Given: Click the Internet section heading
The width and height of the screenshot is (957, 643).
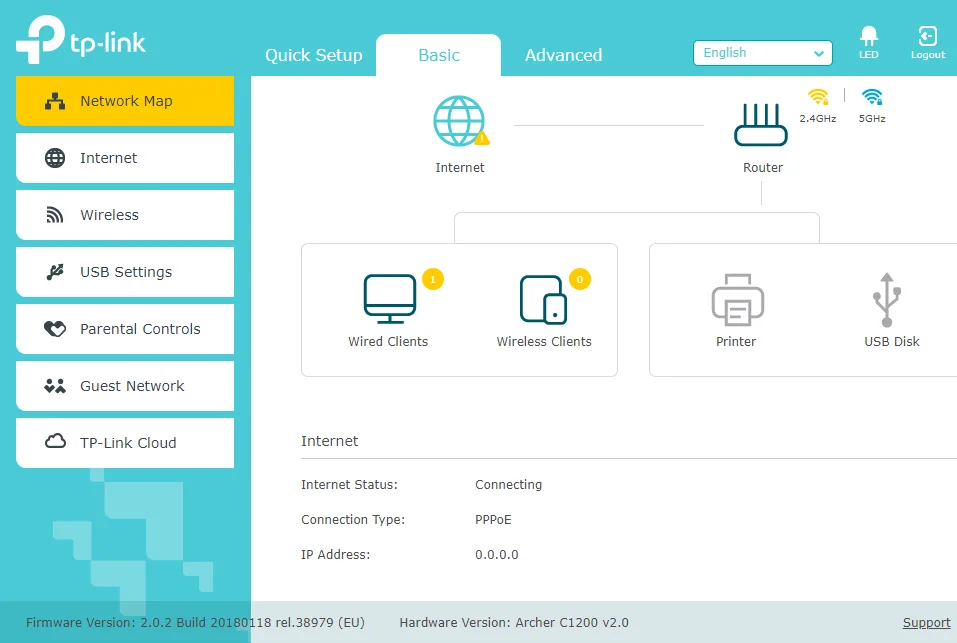Looking at the screenshot, I should [x=330, y=441].
